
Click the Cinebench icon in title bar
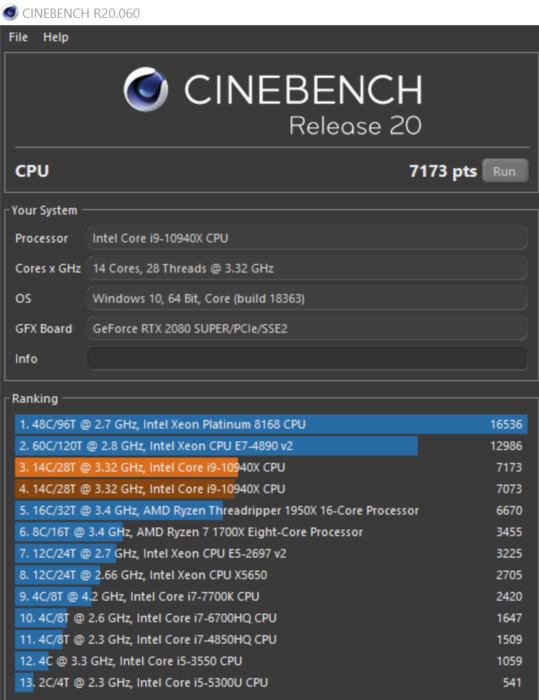10,12
